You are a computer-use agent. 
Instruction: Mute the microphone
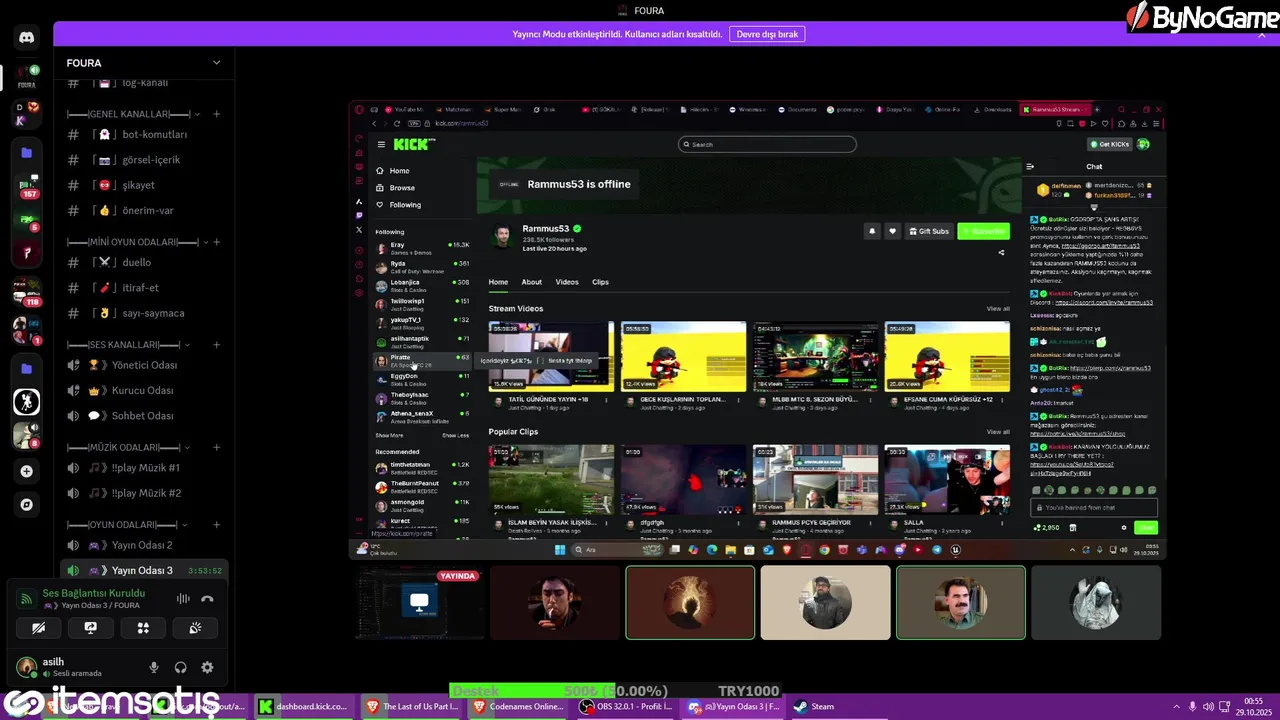154,668
